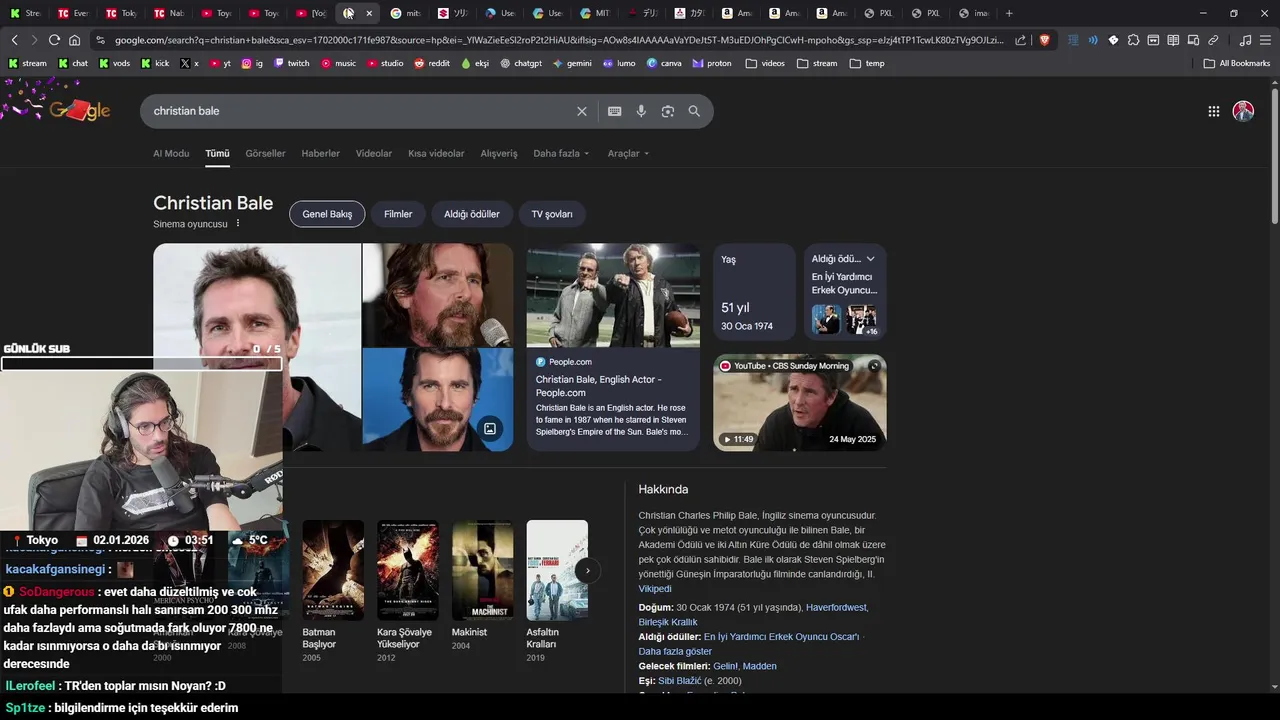Viewport: 1280px width, 720px height.
Task: Switch to the Görseller tab
Action: point(265,153)
